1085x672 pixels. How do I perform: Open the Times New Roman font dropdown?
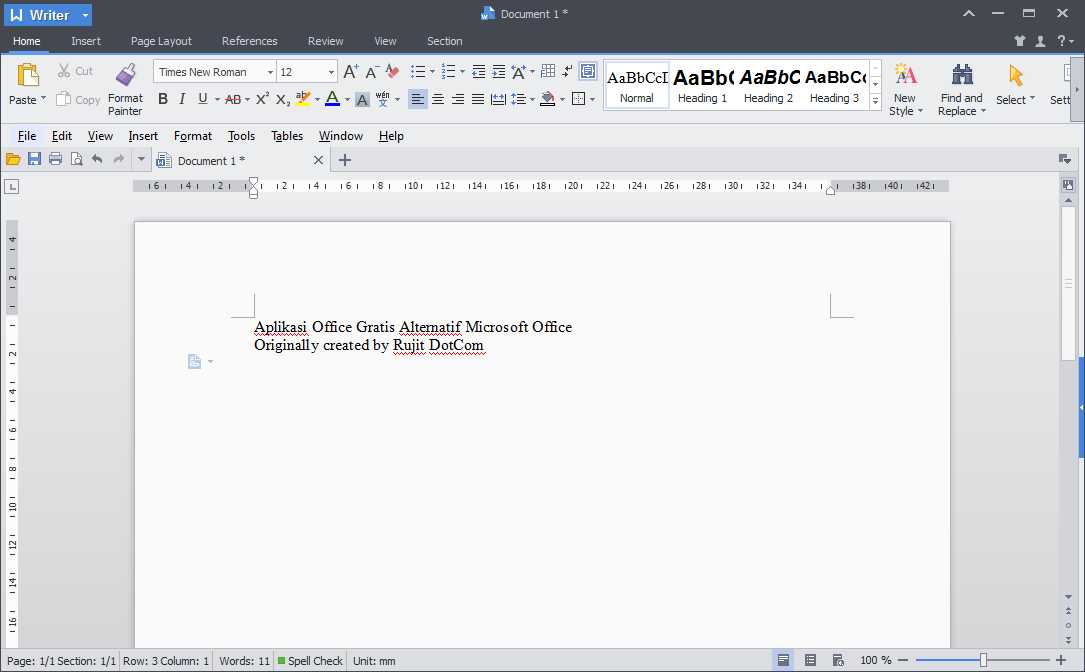click(271, 72)
